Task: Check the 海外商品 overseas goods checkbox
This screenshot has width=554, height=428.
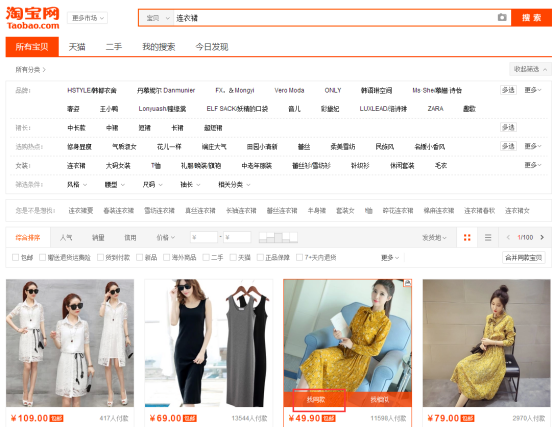Action: [x=166, y=257]
